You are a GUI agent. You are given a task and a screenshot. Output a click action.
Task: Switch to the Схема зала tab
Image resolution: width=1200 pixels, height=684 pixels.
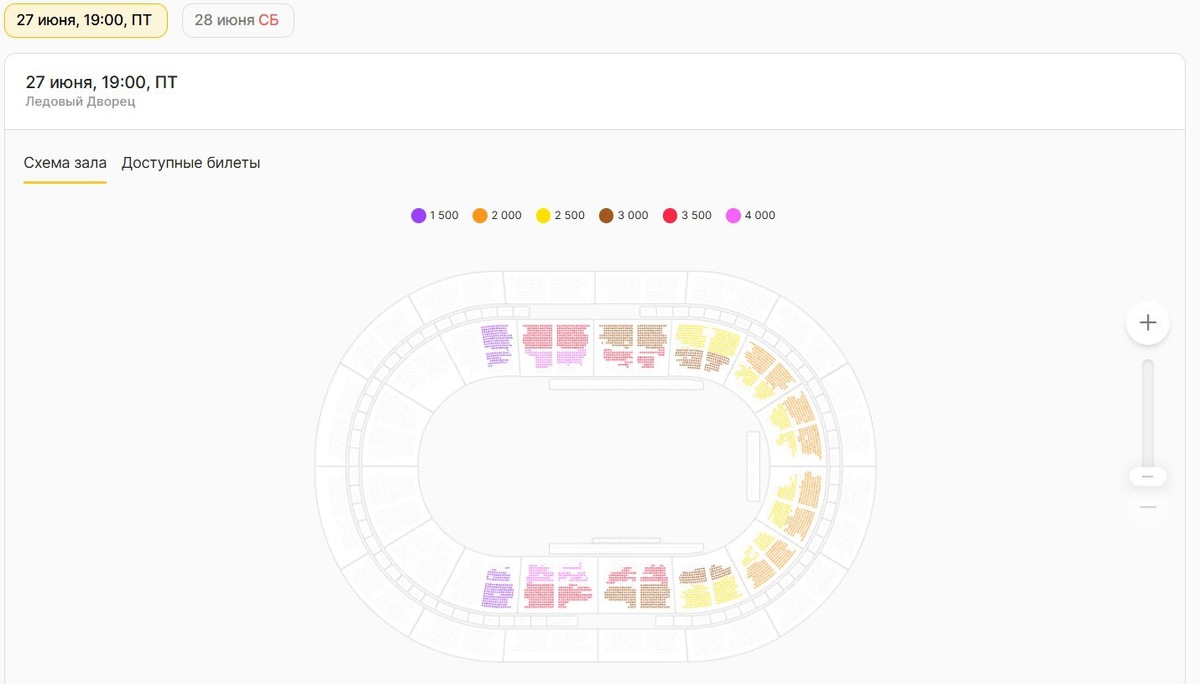pos(65,163)
